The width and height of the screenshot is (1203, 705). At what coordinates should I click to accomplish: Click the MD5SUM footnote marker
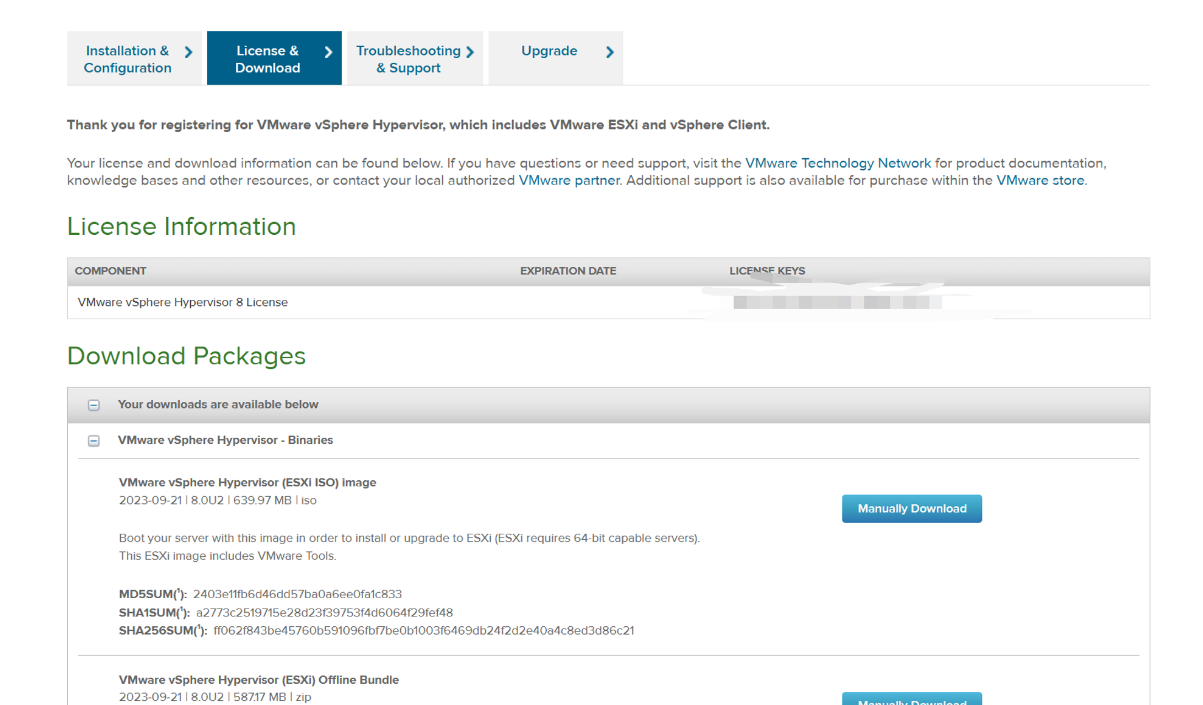(180, 592)
